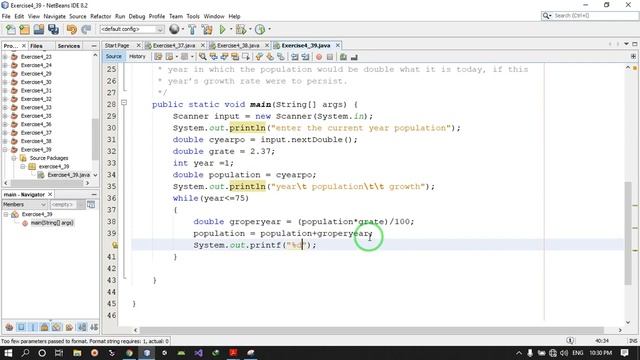Click the New Project toolbar icon

[24, 29]
